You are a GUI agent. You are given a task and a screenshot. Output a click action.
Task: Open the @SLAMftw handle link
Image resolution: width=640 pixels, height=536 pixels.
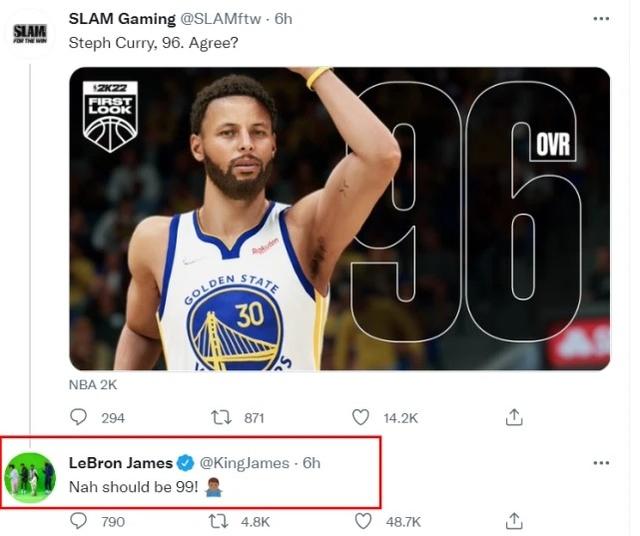[224, 19]
